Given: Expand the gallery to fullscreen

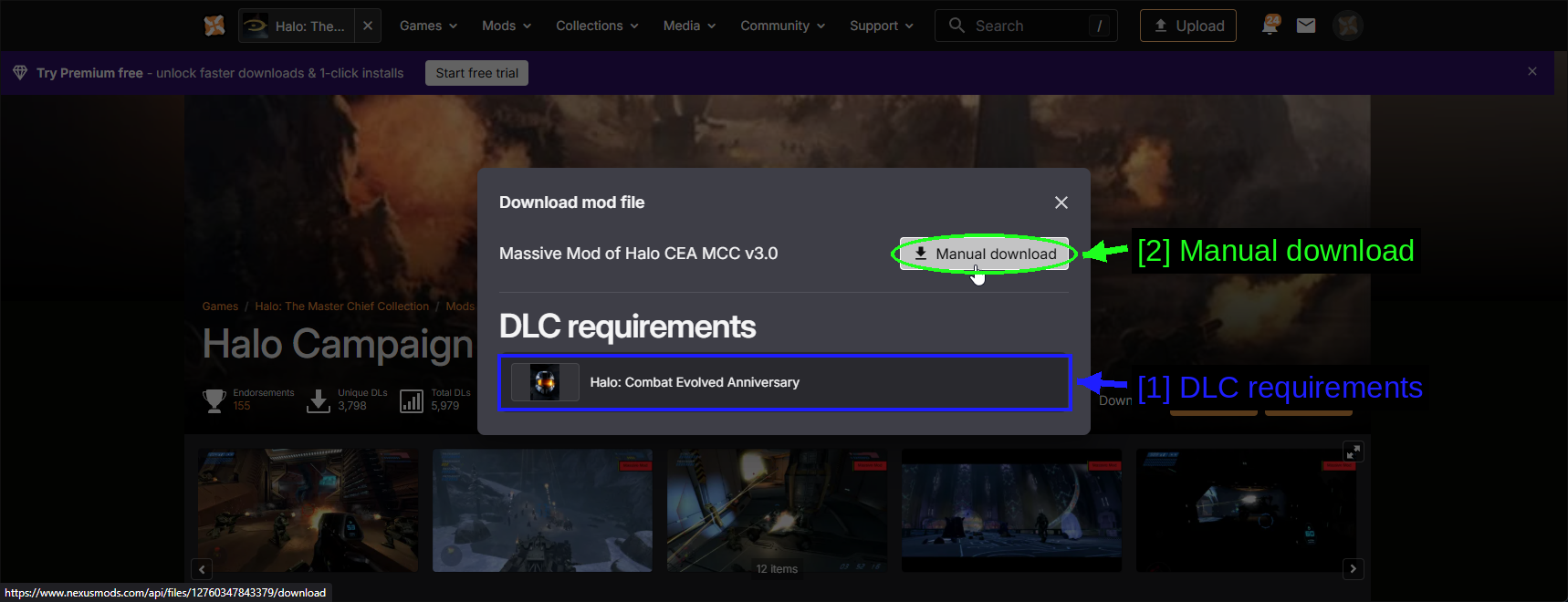Looking at the screenshot, I should (x=1353, y=451).
